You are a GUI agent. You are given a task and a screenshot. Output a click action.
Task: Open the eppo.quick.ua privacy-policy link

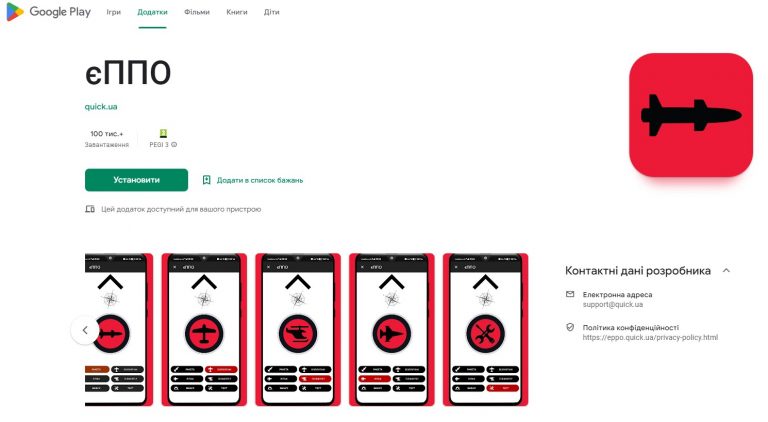coord(650,337)
